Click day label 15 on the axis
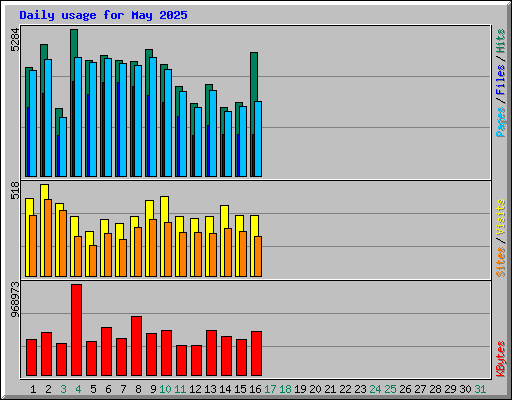This screenshot has height=400, width=512. 240,389
